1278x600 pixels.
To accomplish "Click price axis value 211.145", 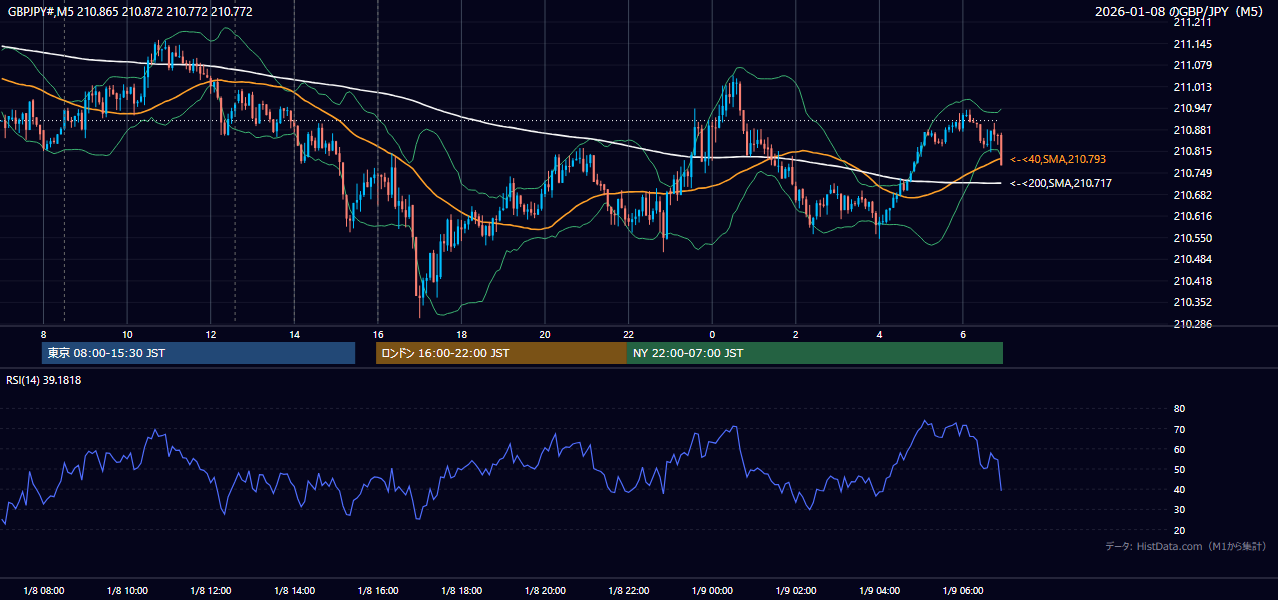I will [1192, 44].
